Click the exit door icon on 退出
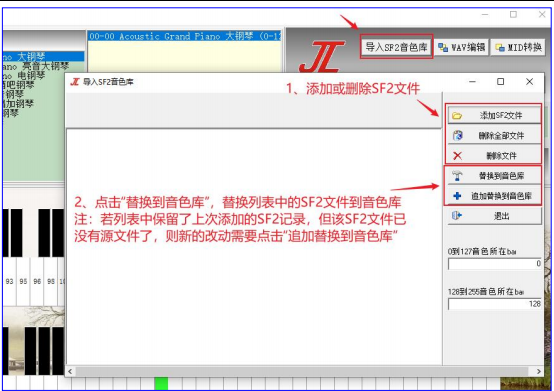 tap(457, 215)
